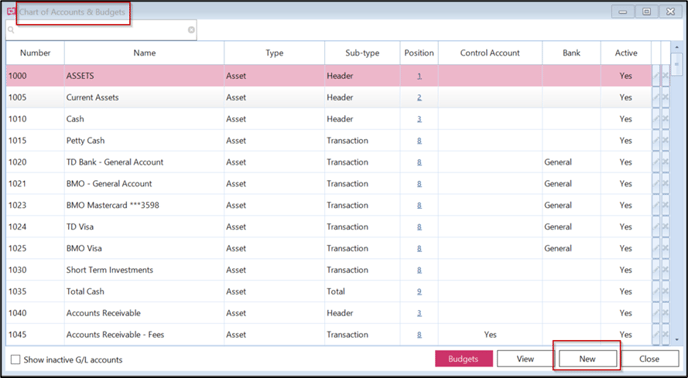Open position link 2 for Current Assets
The width and height of the screenshot is (688, 378).
coord(419,97)
